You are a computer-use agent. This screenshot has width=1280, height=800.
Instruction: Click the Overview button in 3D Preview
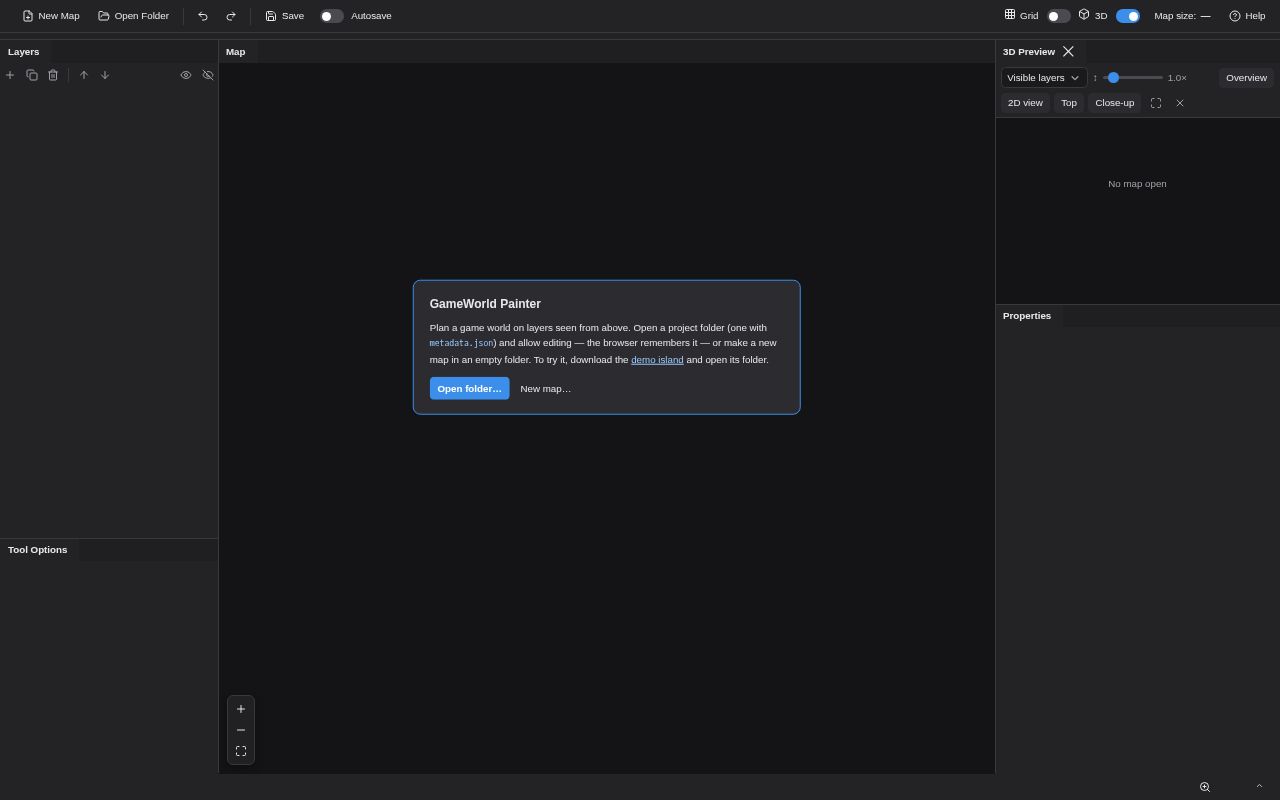1246,78
